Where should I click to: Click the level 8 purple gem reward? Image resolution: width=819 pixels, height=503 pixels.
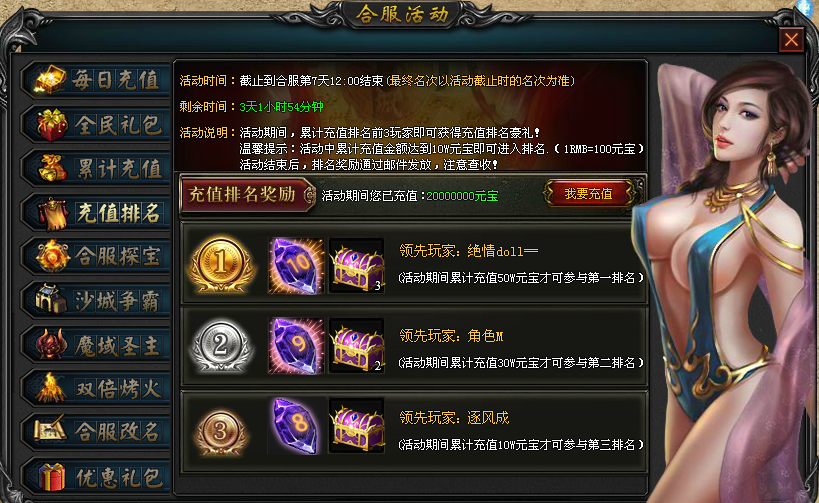296,425
